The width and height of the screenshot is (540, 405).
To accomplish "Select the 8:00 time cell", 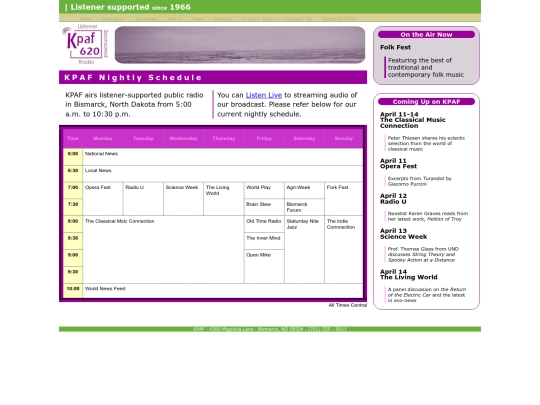I will pos(73,224).
